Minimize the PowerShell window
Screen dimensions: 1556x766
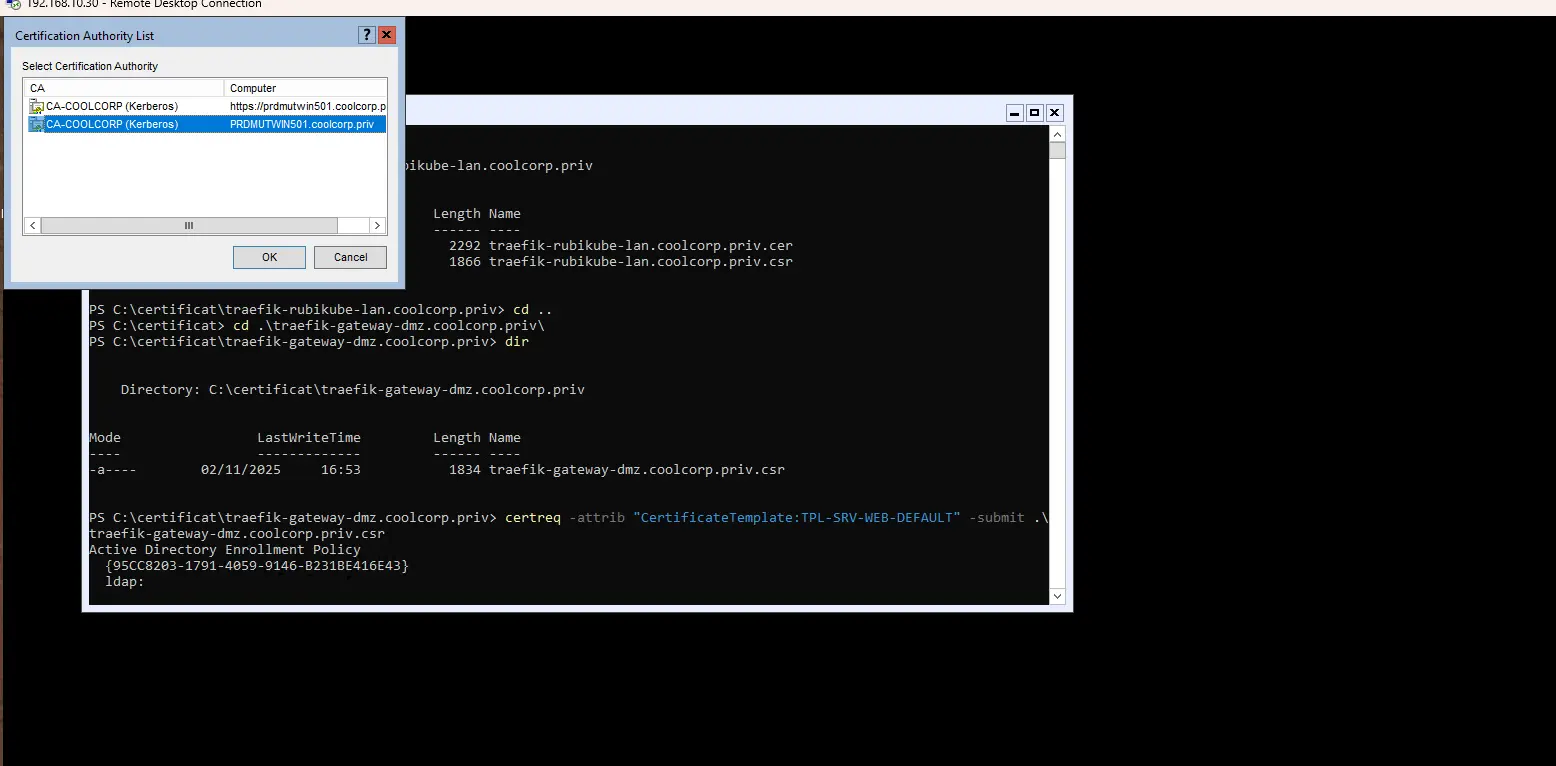pos(1014,113)
